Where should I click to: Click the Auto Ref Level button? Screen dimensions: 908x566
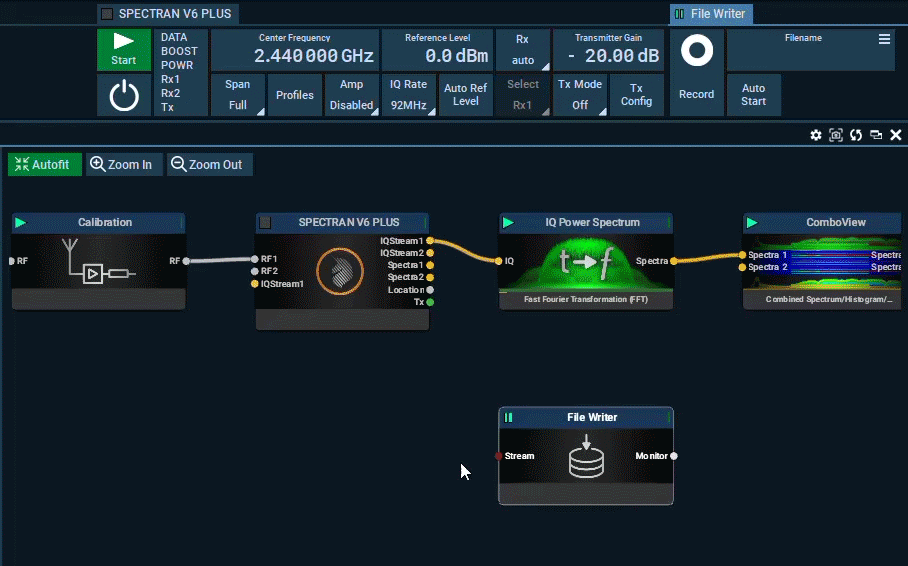coord(466,95)
